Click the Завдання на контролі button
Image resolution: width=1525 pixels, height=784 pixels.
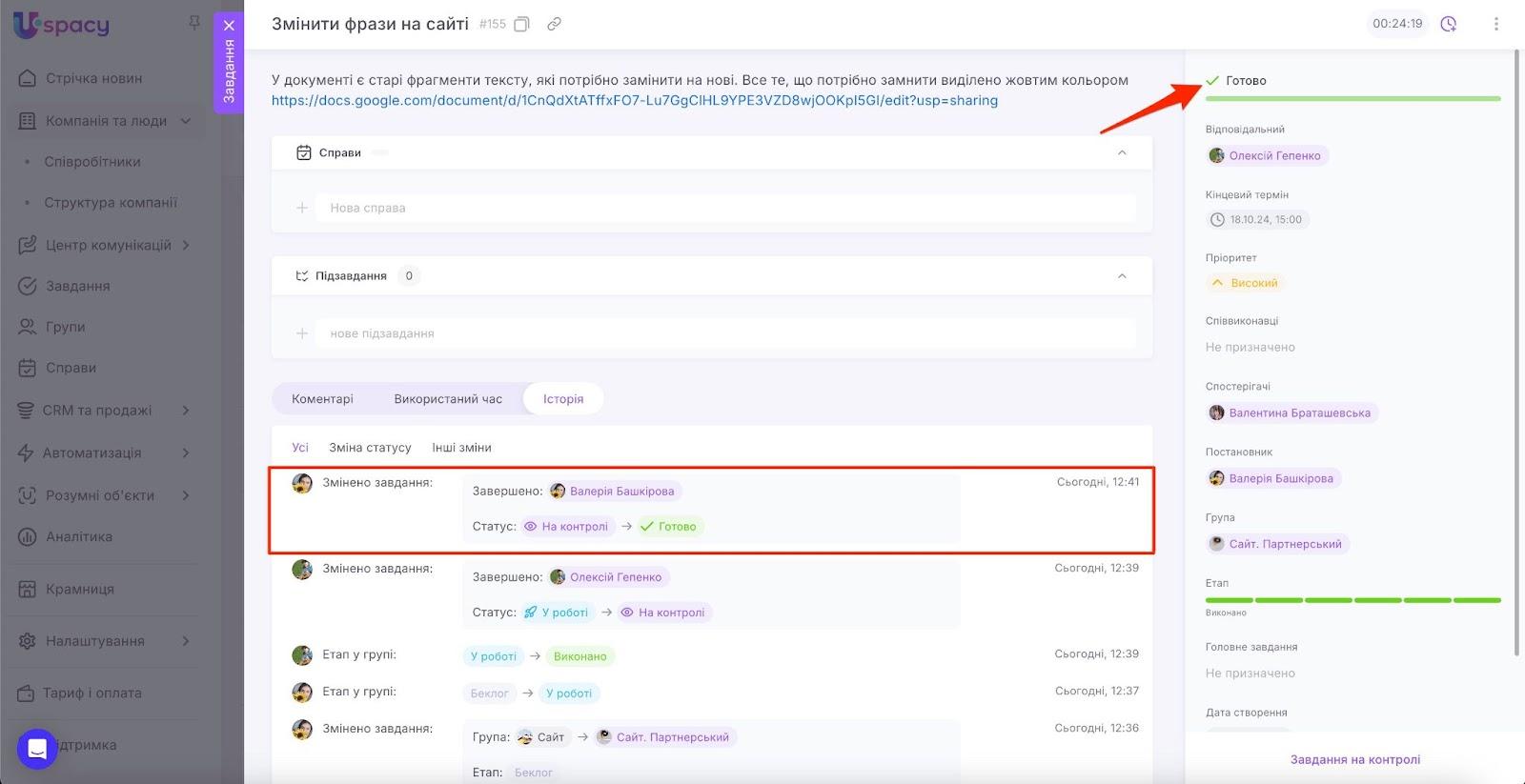[x=1354, y=760]
